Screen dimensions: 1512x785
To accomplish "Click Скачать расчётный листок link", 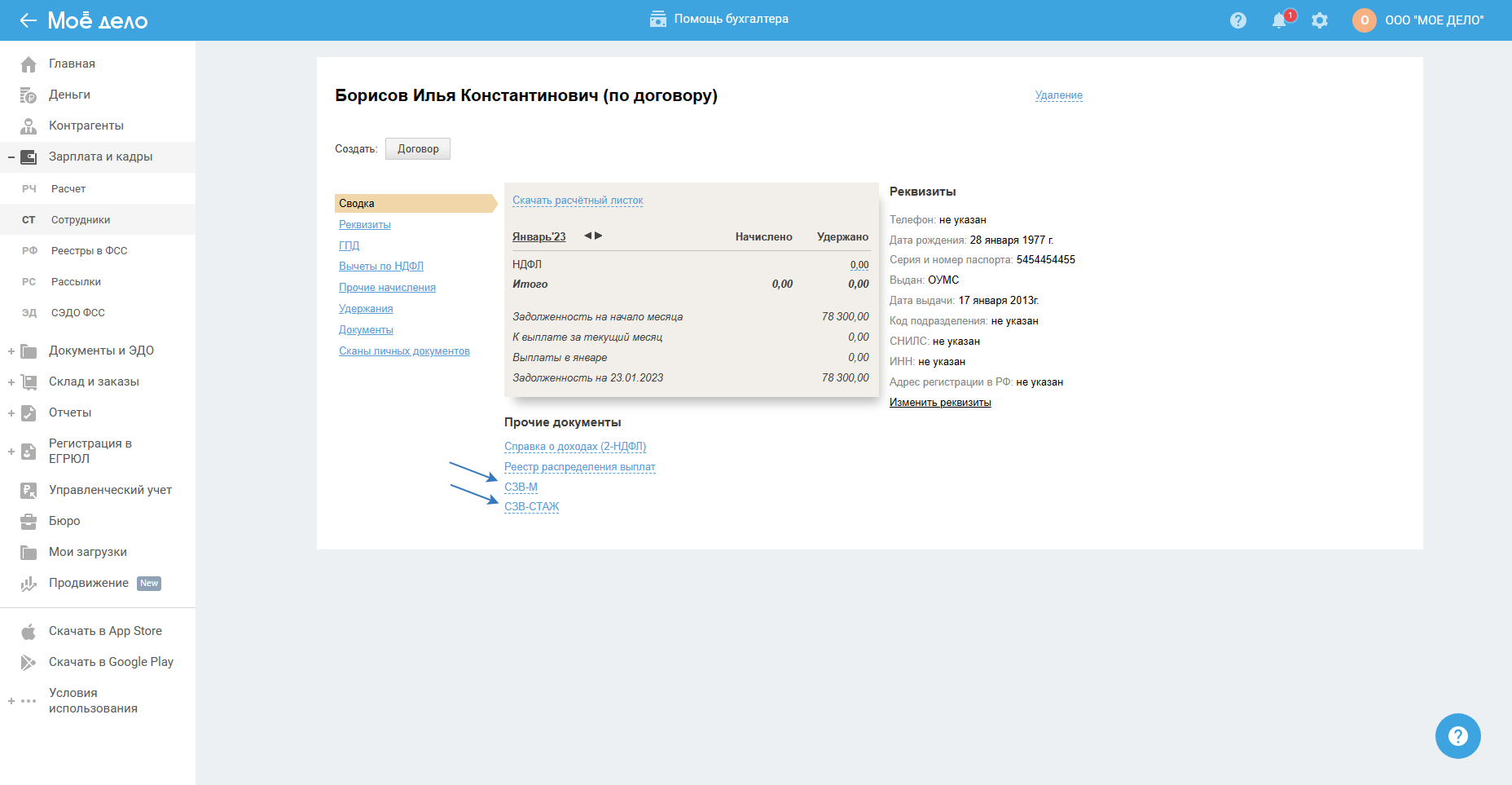I will pyautogui.click(x=578, y=201).
